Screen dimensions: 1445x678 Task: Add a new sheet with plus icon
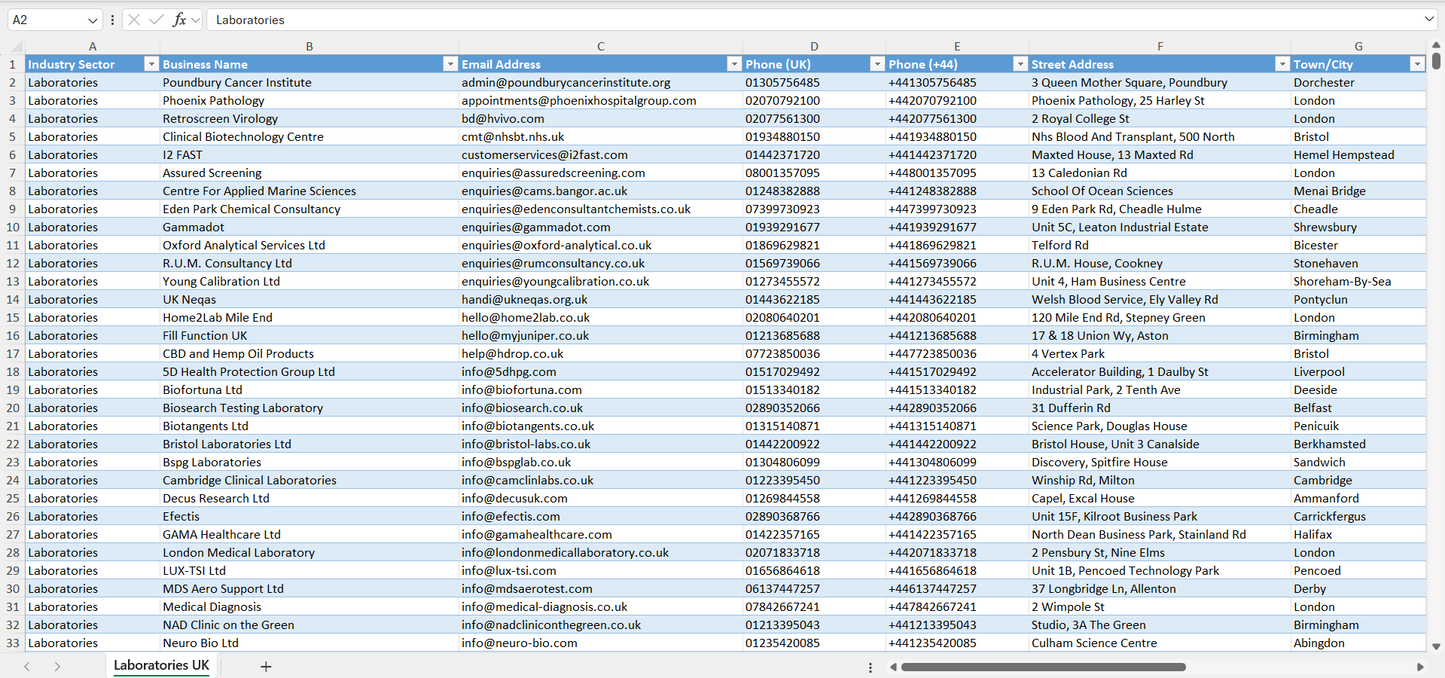tap(266, 666)
